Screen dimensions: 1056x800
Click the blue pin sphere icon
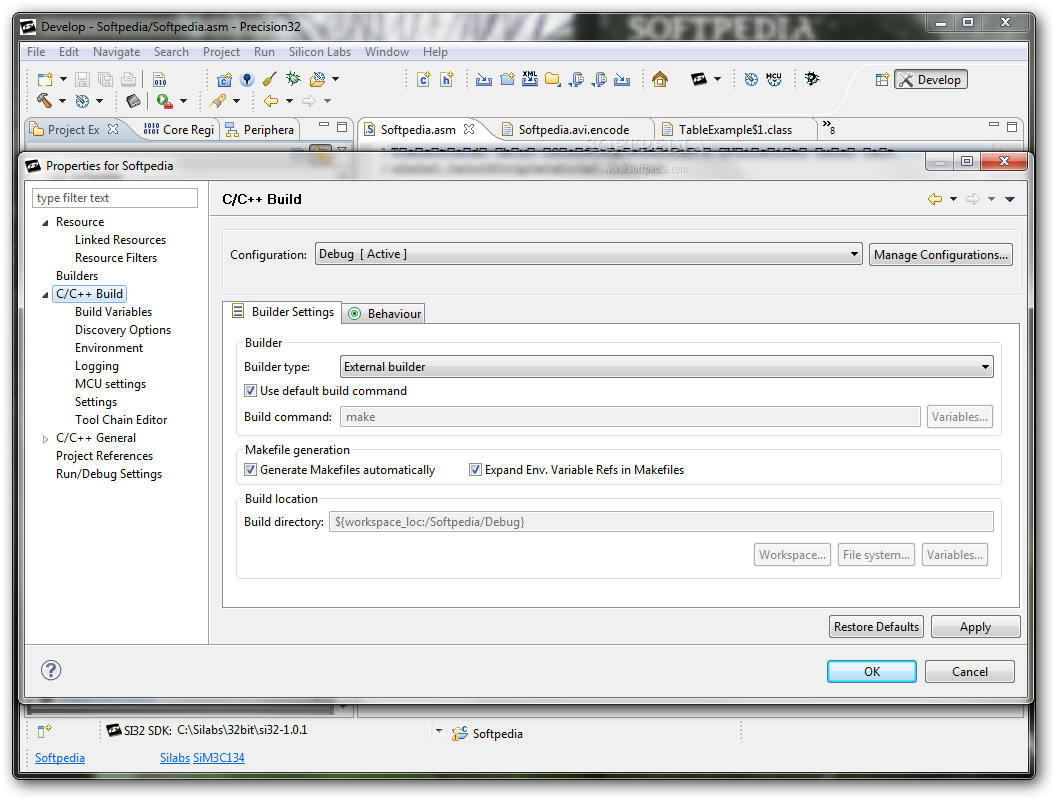pyautogui.click(x=247, y=79)
